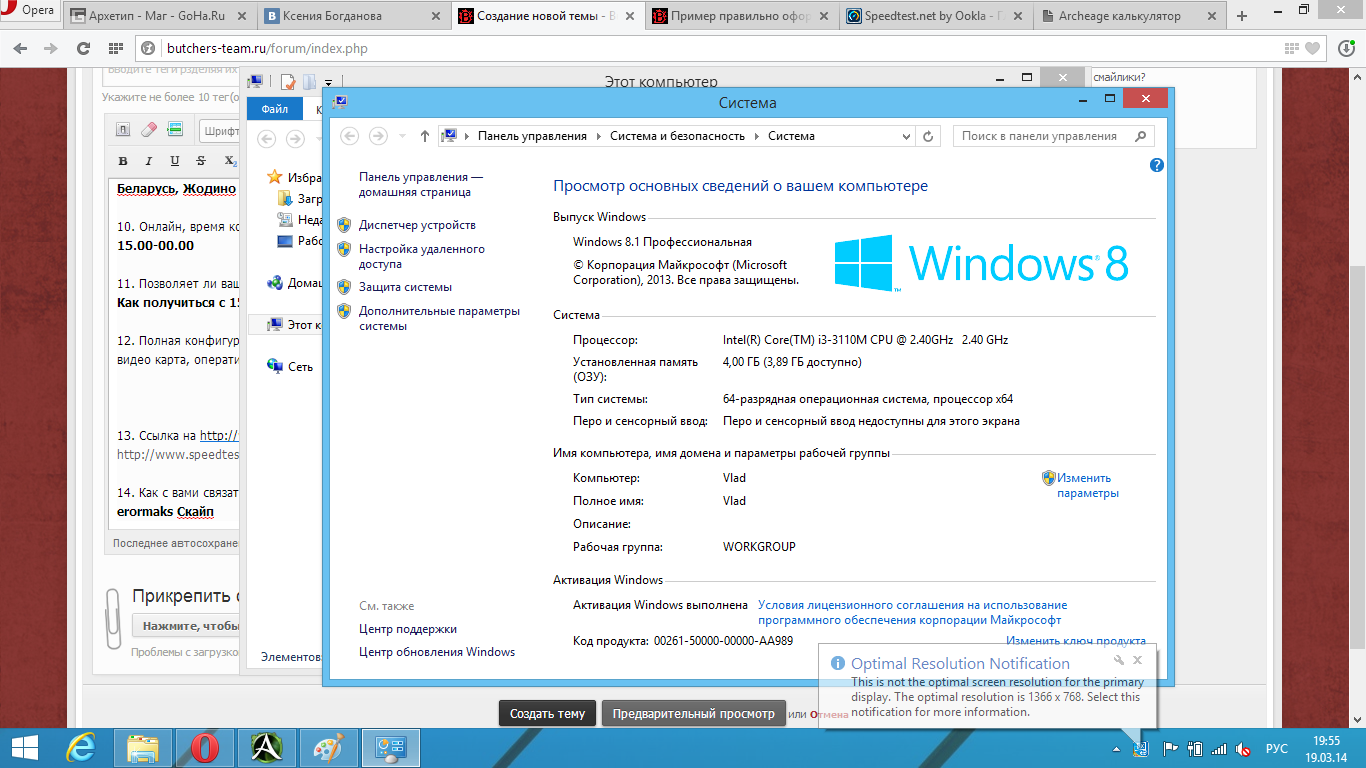Click the Properties icon in Этот компьютер toolbar
Image resolution: width=1366 pixels, height=768 pixels.
287,82
